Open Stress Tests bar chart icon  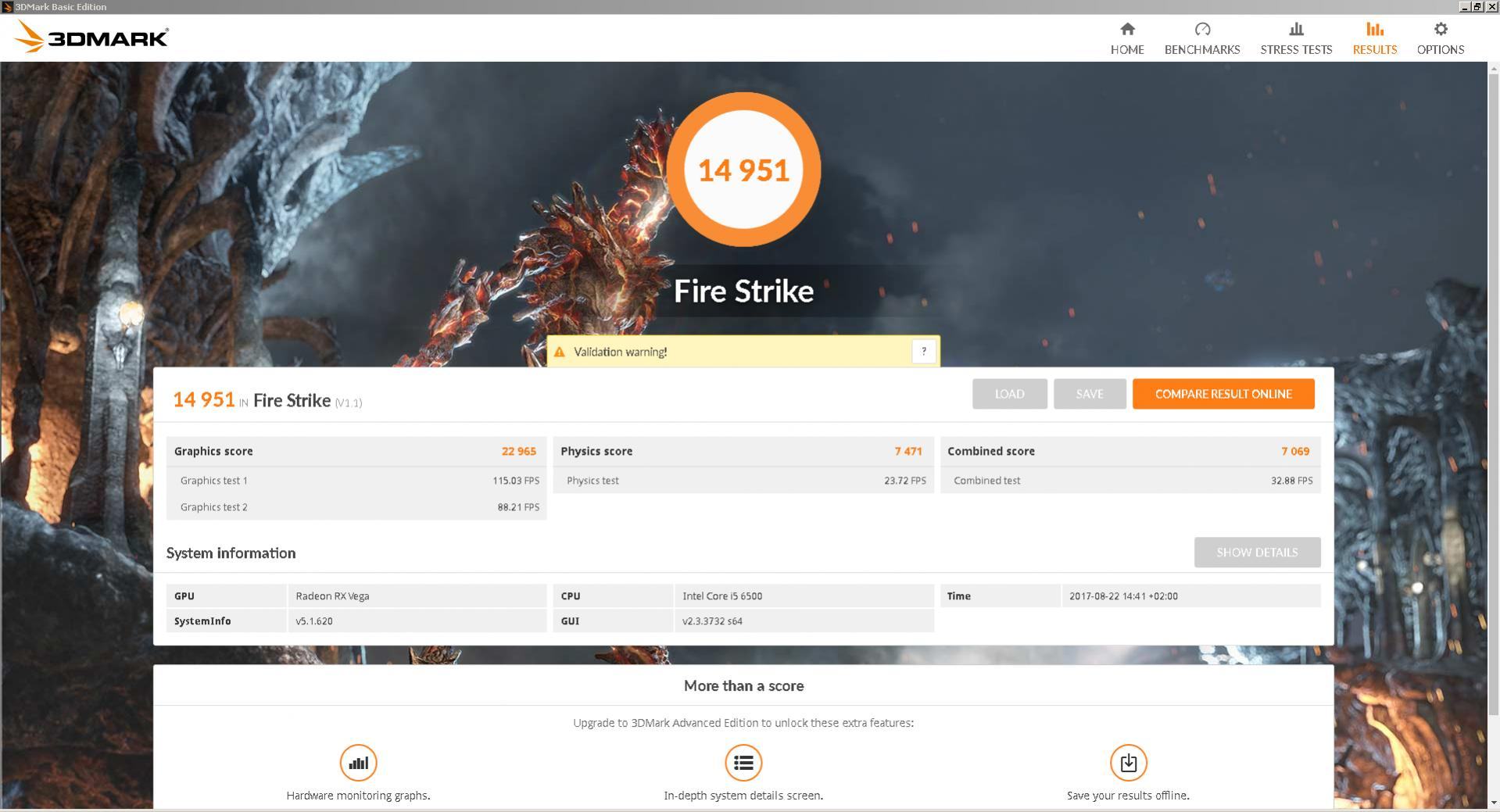[1296, 30]
